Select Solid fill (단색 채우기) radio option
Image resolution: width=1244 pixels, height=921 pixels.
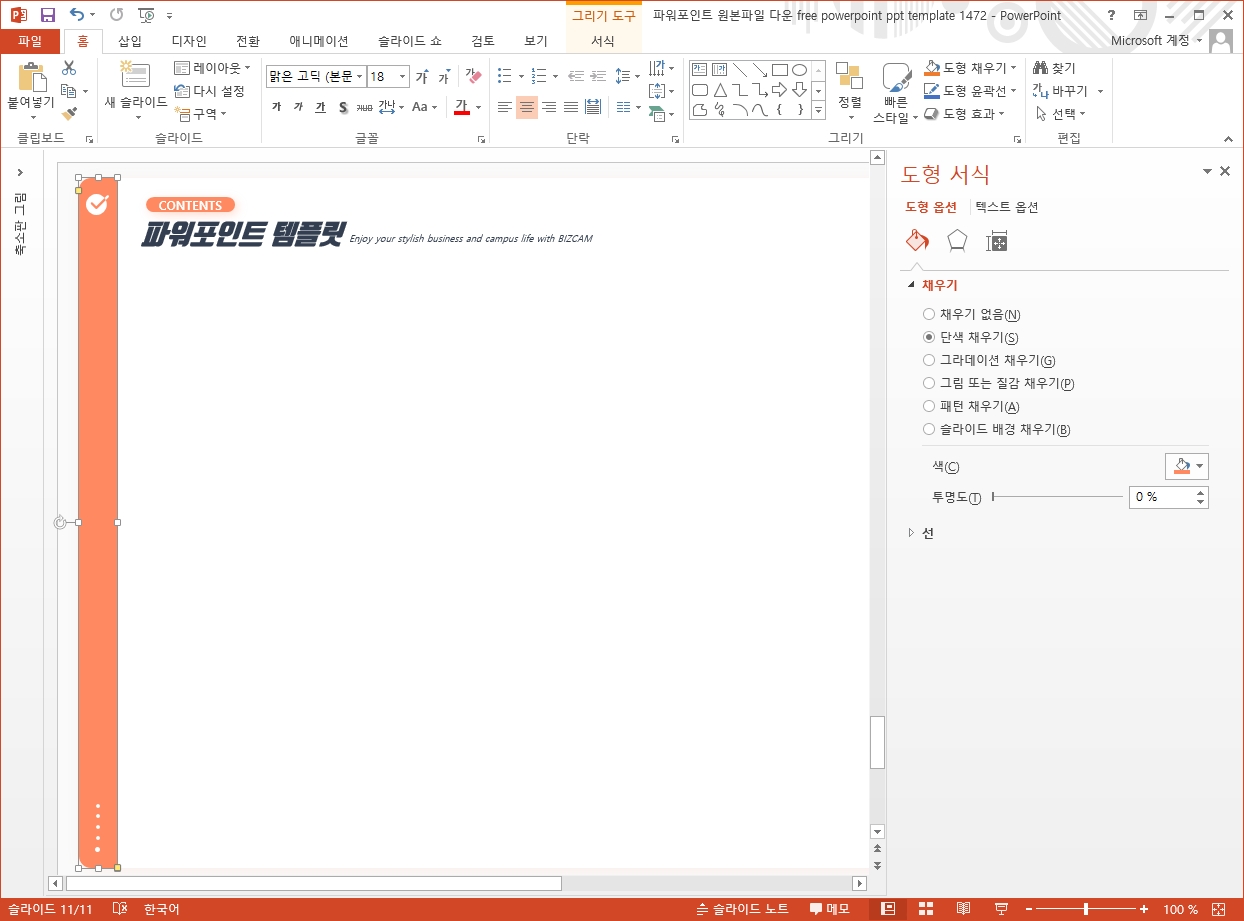click(971, 337)
